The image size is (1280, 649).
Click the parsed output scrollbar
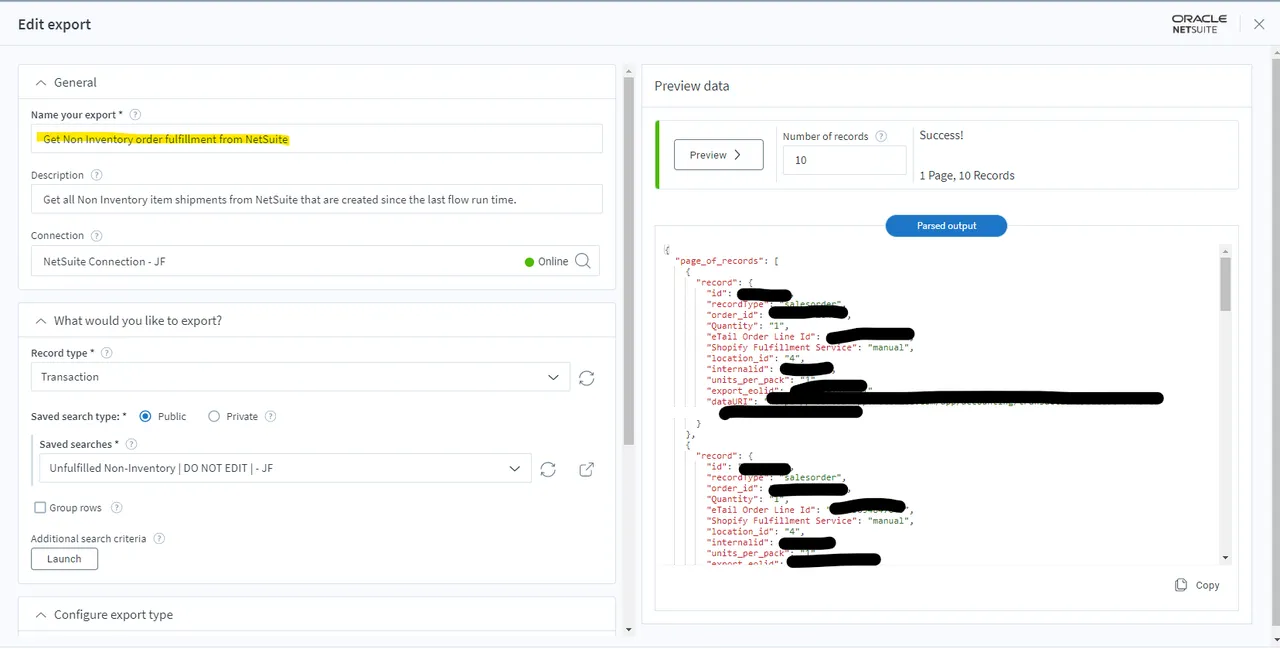1225,284
